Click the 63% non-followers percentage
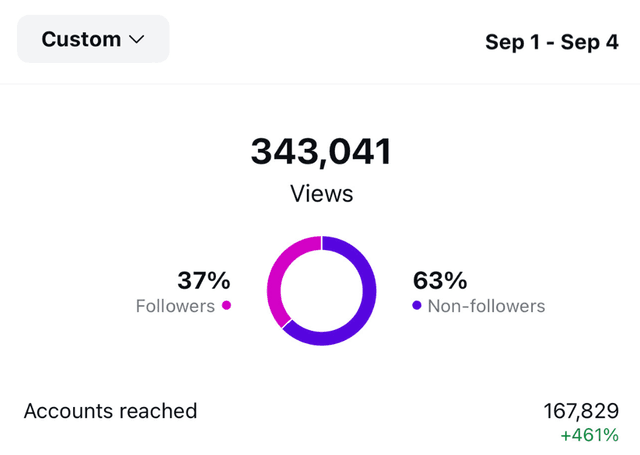 [x=440, y=280]
